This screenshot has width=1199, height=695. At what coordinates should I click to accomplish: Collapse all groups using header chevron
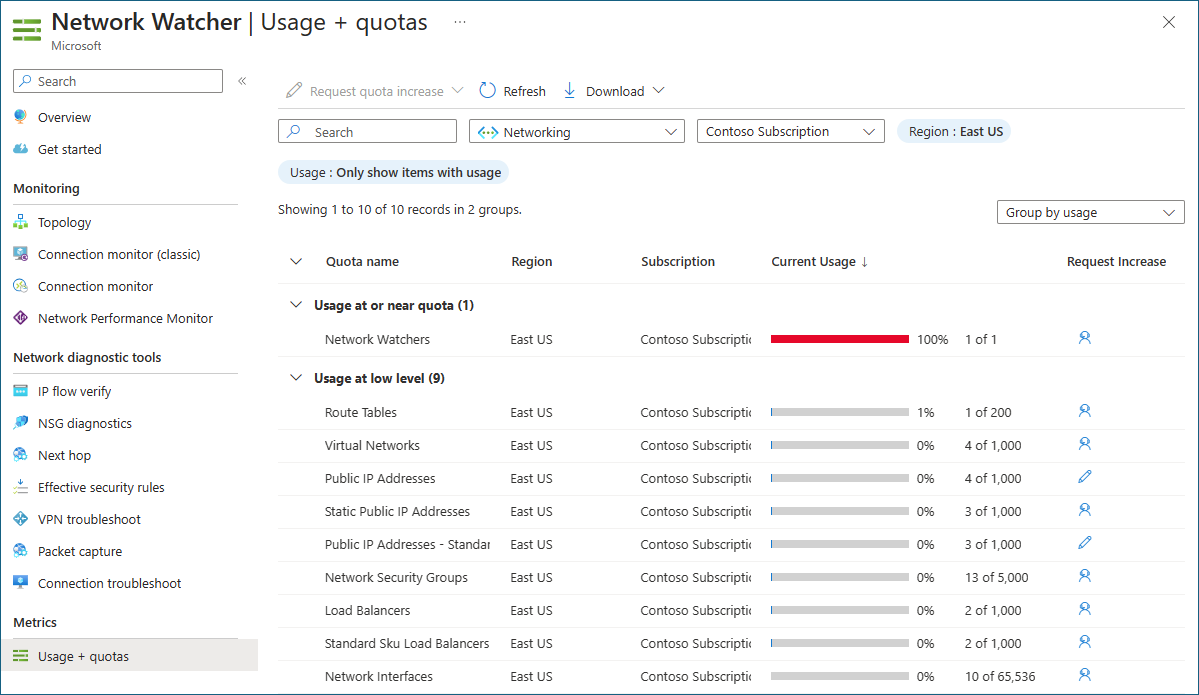pos(295,262)
